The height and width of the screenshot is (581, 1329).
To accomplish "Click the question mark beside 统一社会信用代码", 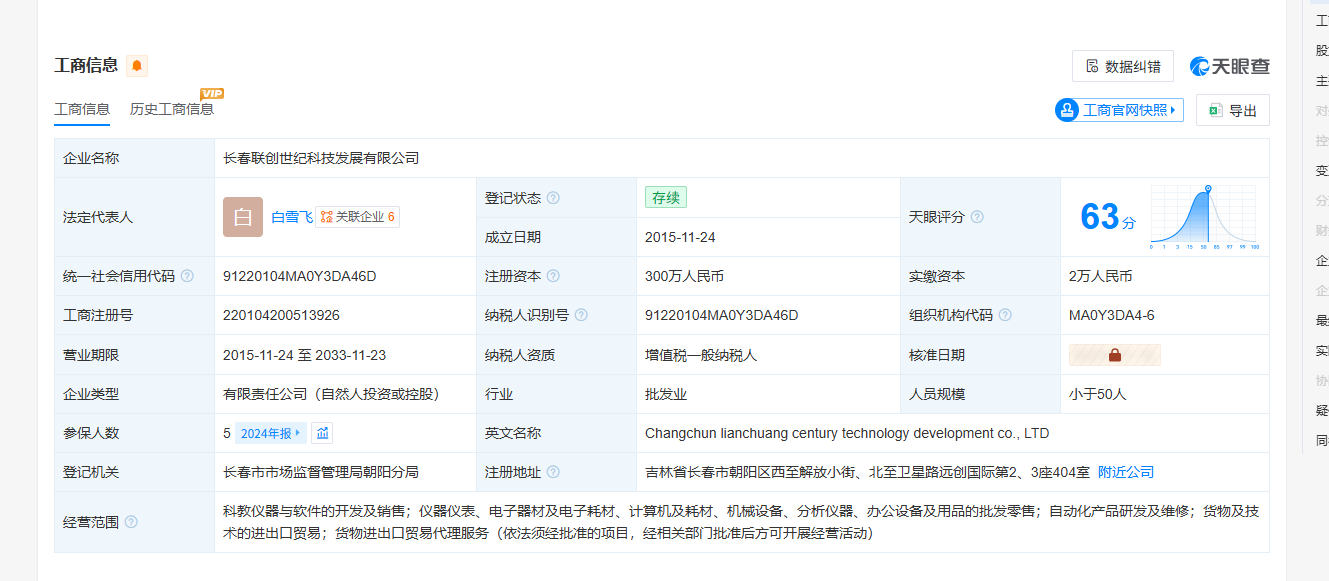I will [x=187, y=276].
